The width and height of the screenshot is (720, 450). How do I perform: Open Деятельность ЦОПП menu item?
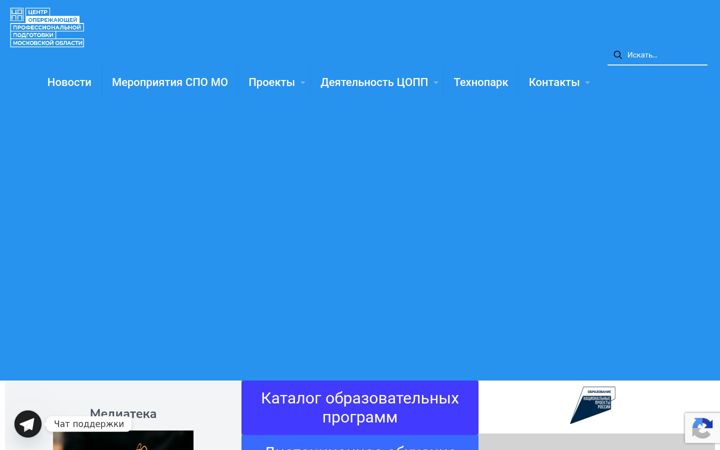pyautogui.click(x=374, y=83)
